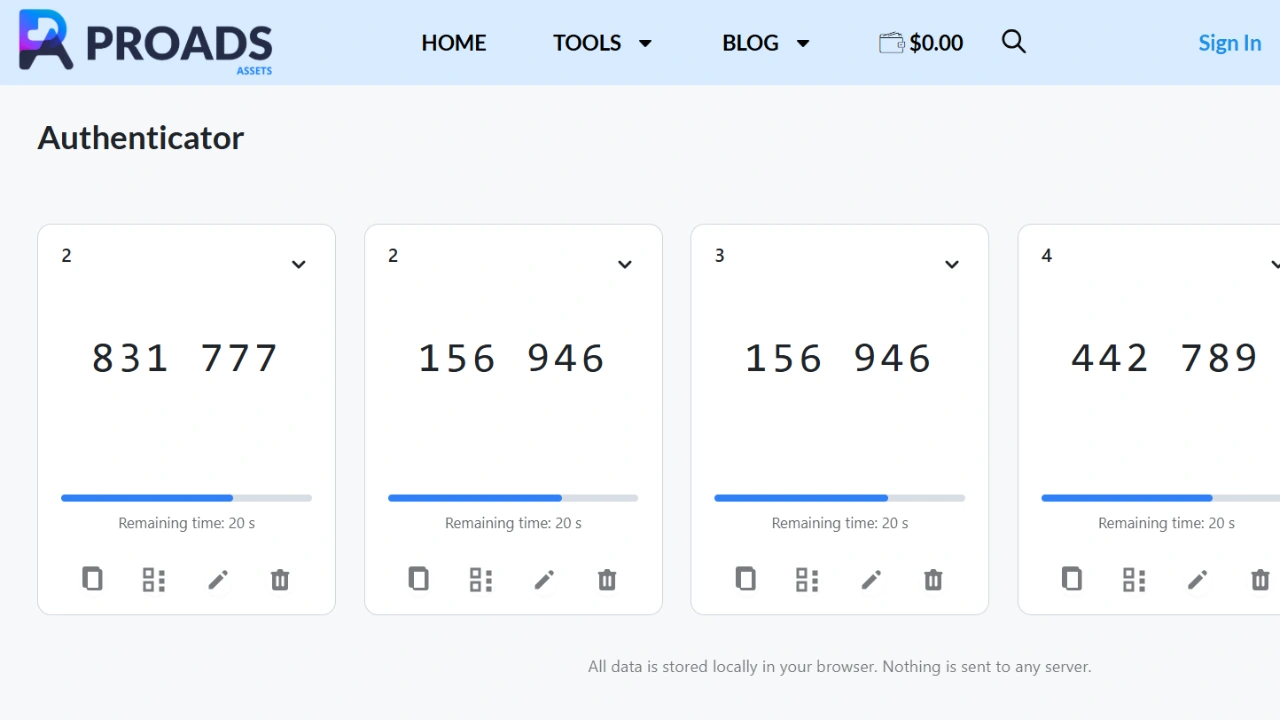
Task: Show QR code for the 442 789 card
Action: (1134, 580)
